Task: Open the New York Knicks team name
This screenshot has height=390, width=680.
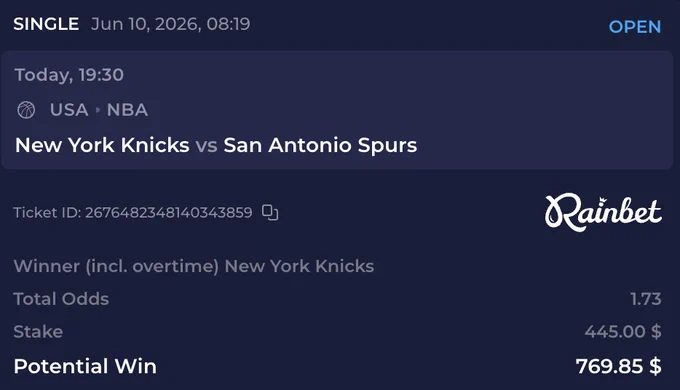Action: (102, 145)
